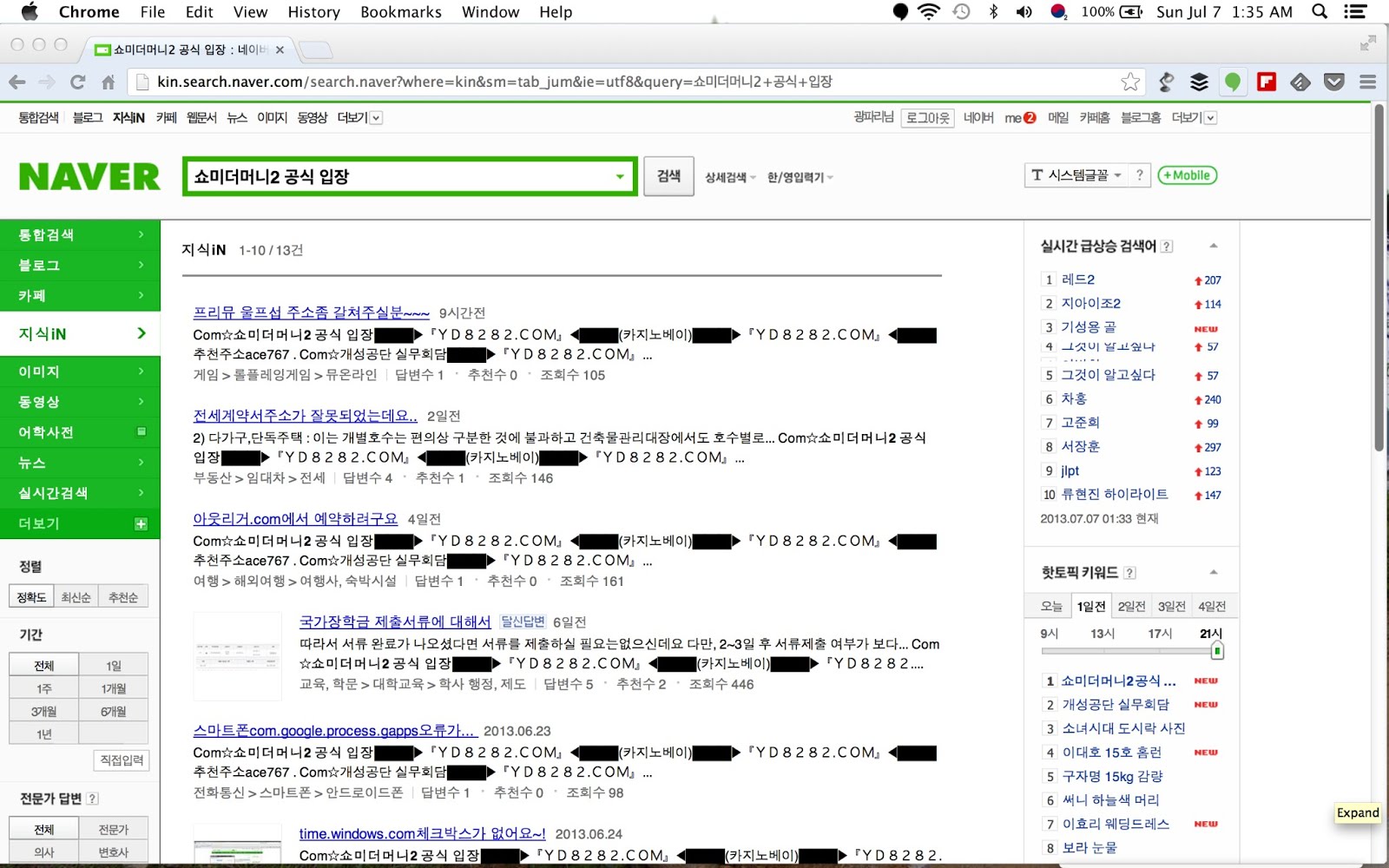Click the Pocket extension icon
The image size is (1389, 868).
[x=1334, y=82]
